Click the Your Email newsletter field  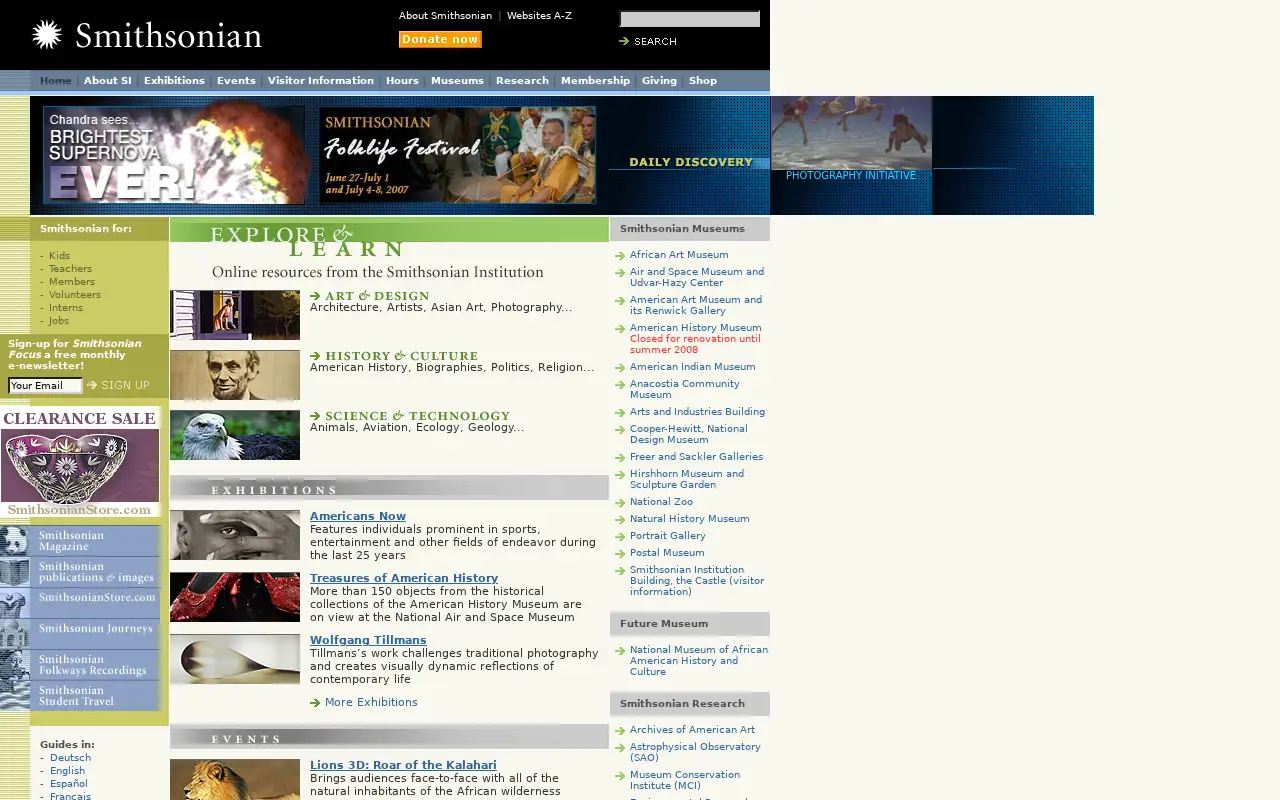click(45, 386)
